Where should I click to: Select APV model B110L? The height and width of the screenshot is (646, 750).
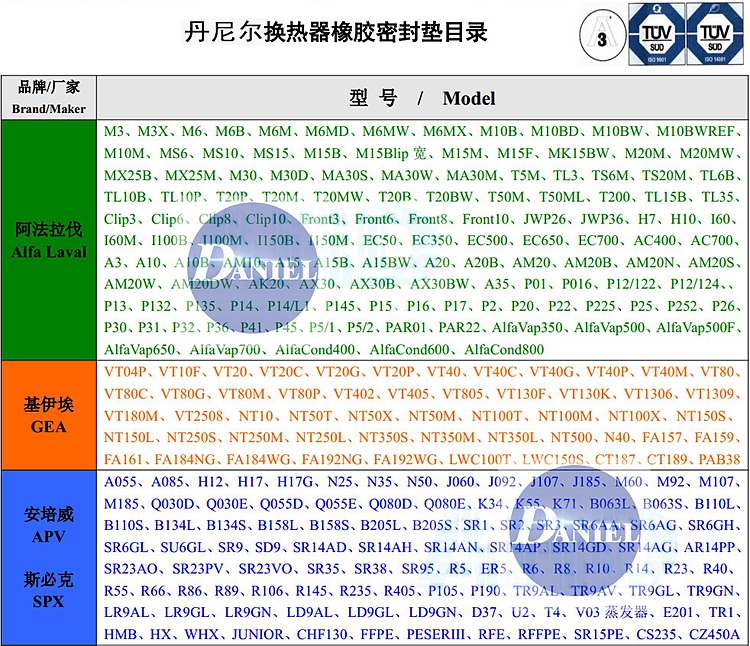click(714, 504)
